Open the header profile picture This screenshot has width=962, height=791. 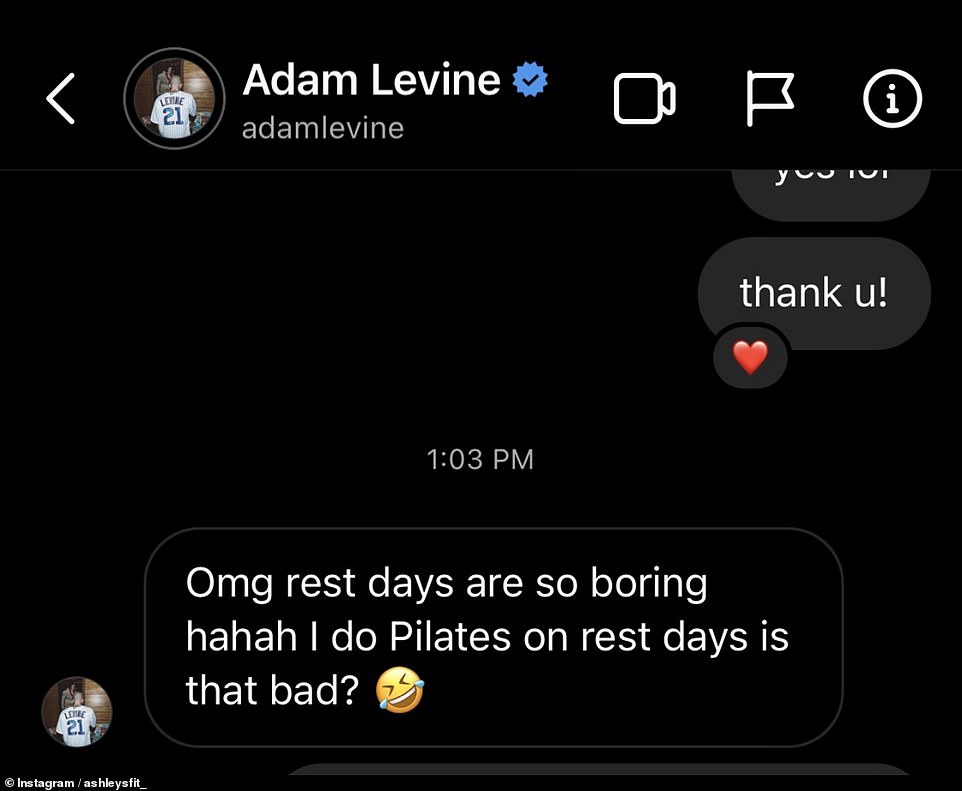point(174,98)
